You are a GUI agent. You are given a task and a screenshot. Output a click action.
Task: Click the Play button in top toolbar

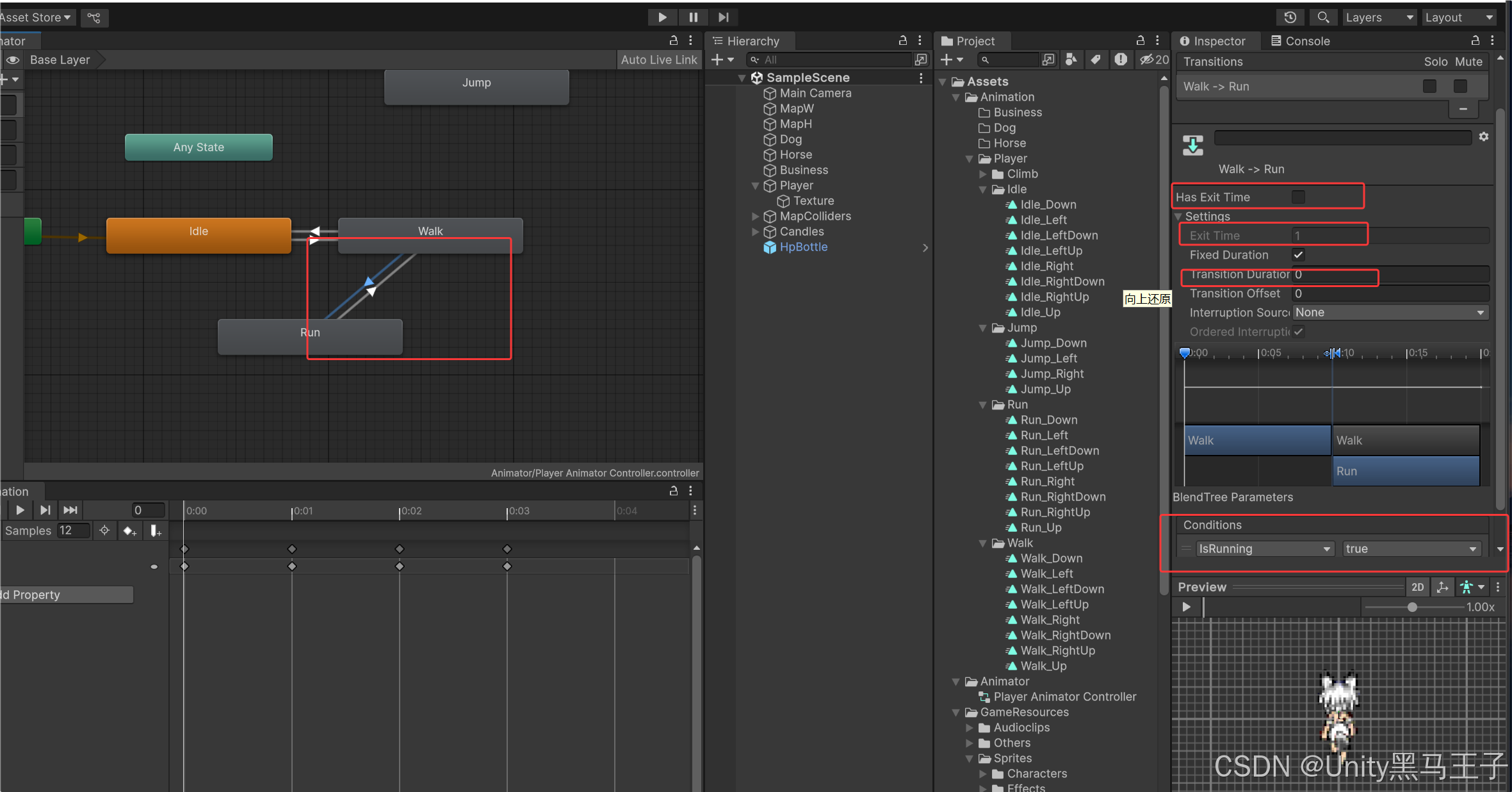click(662, 17)
